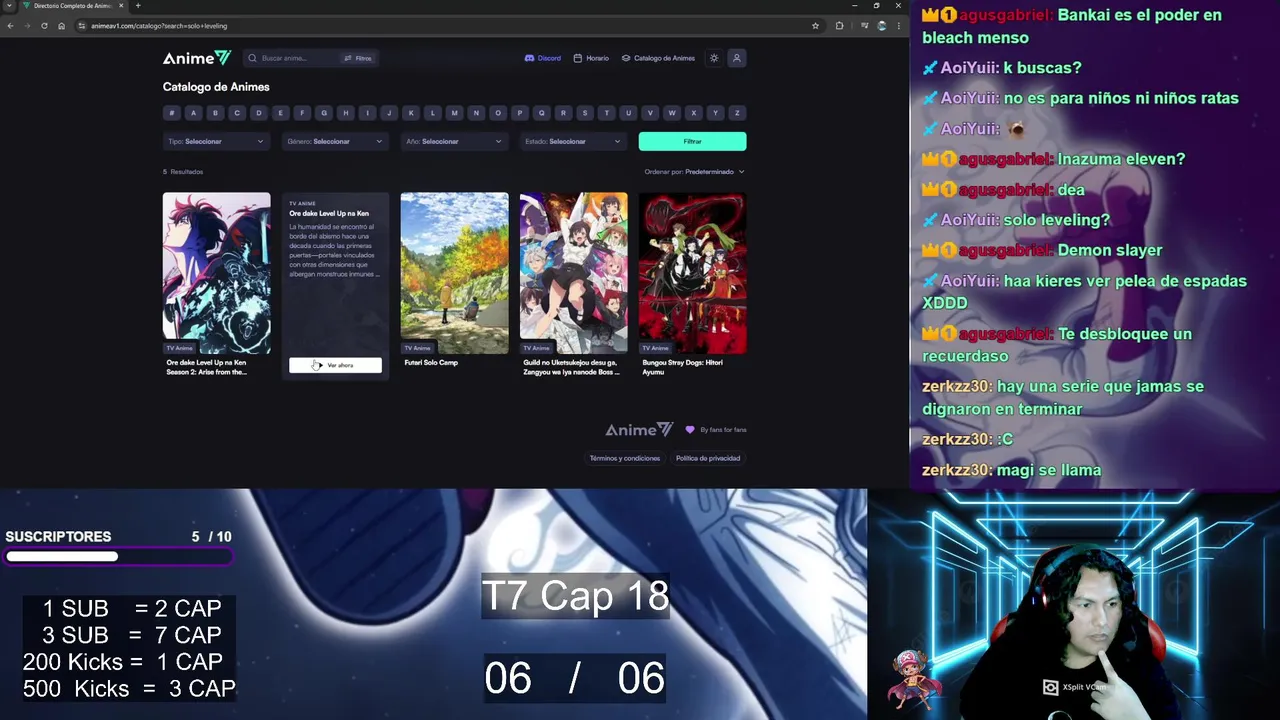This screenshot has height=720, width=1280.
Task: Open new tab with plus icon
Action: [x=138, y=6]
